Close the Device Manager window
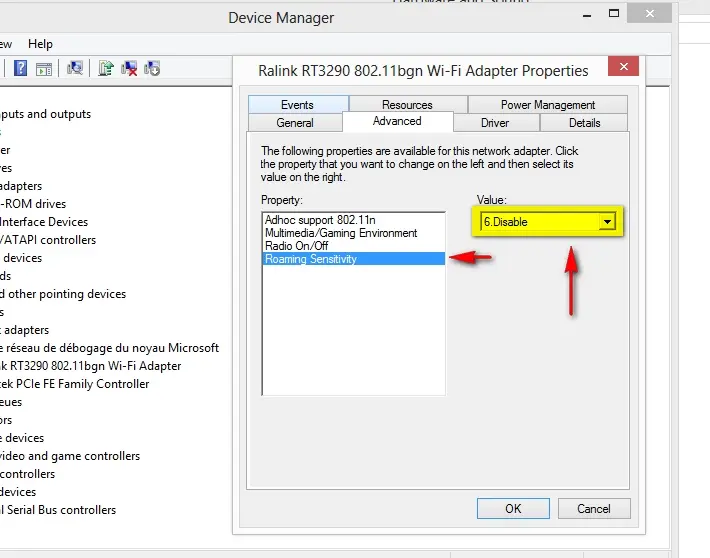This screenshot has height=558, width=710. (649, 14)
